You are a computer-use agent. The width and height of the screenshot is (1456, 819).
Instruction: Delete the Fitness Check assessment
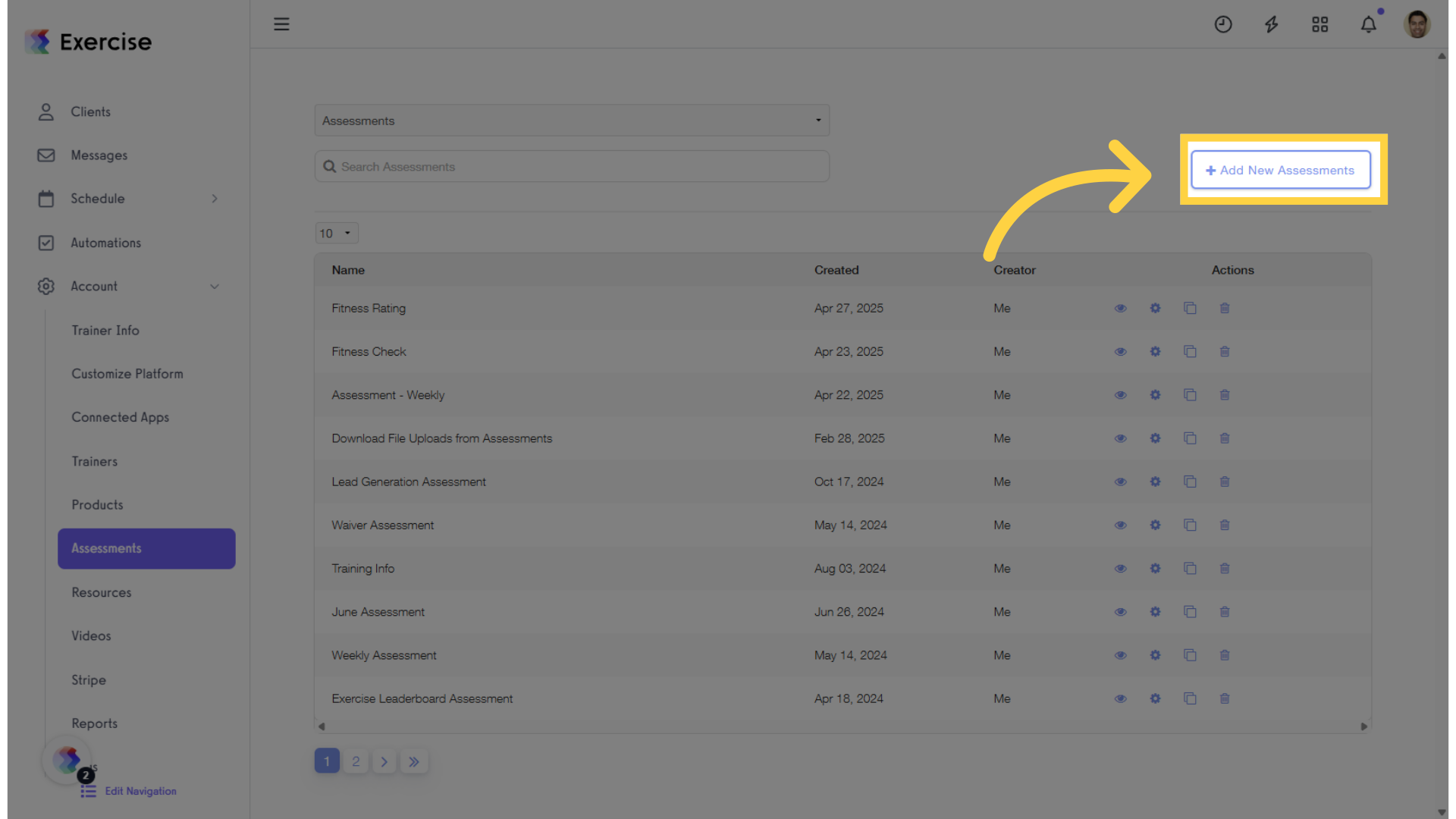1225,351
